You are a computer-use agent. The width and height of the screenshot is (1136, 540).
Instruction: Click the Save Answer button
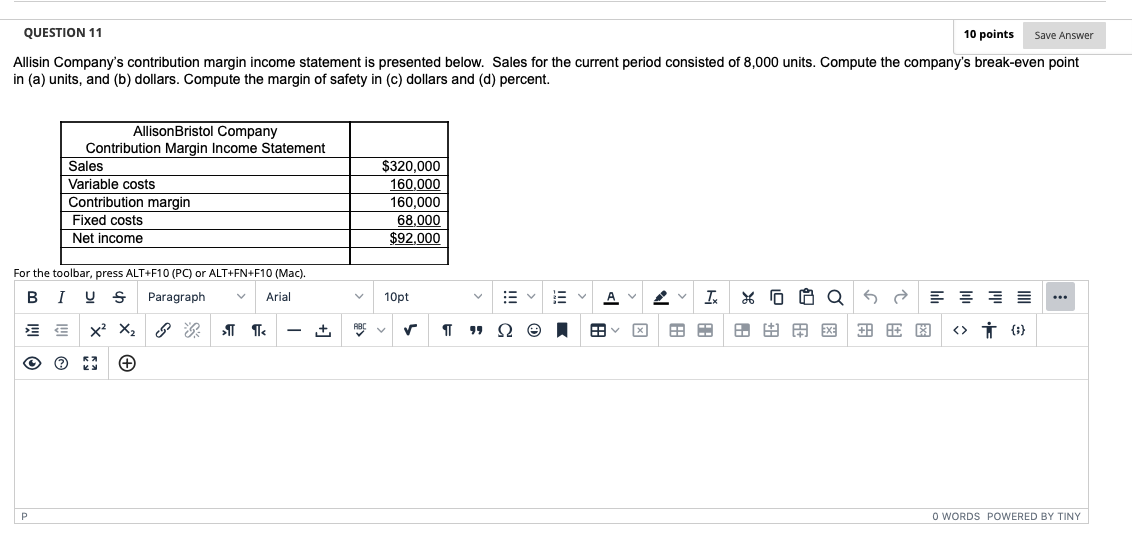[x=1064, y=36]
